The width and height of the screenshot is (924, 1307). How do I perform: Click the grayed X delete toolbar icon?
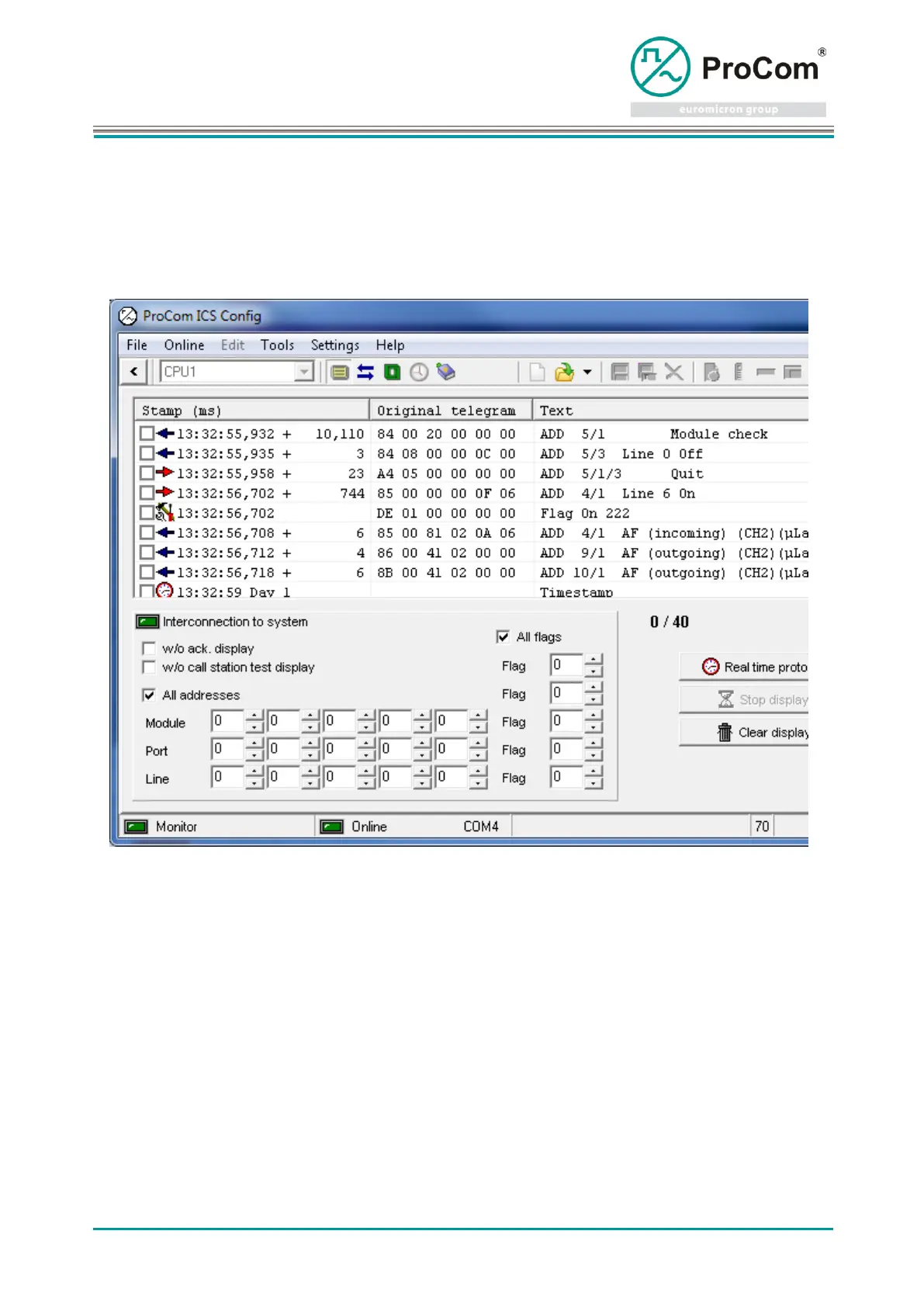coord(674,373)
